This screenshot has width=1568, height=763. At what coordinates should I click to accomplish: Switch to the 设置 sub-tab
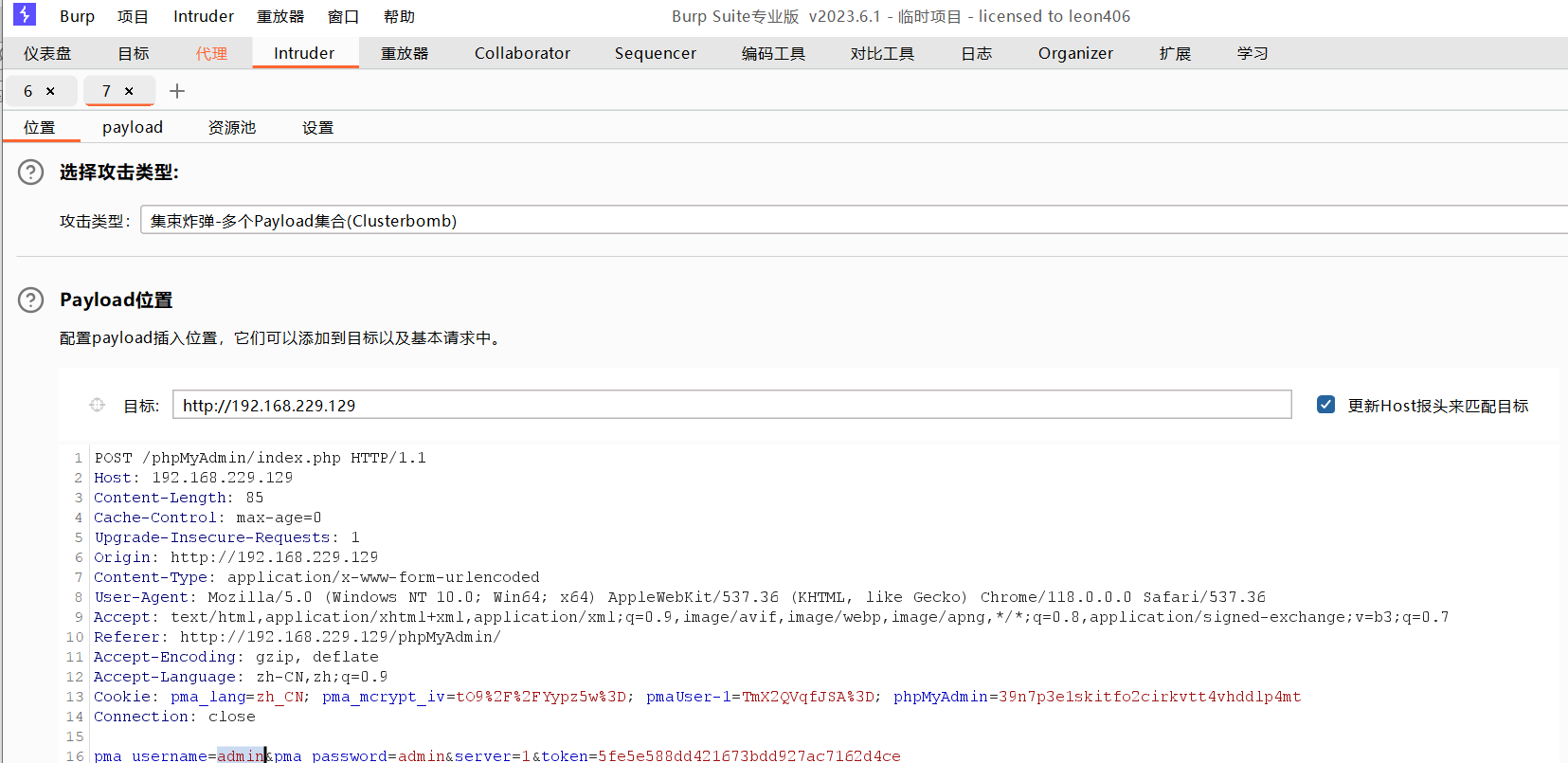tap(317, 127)
